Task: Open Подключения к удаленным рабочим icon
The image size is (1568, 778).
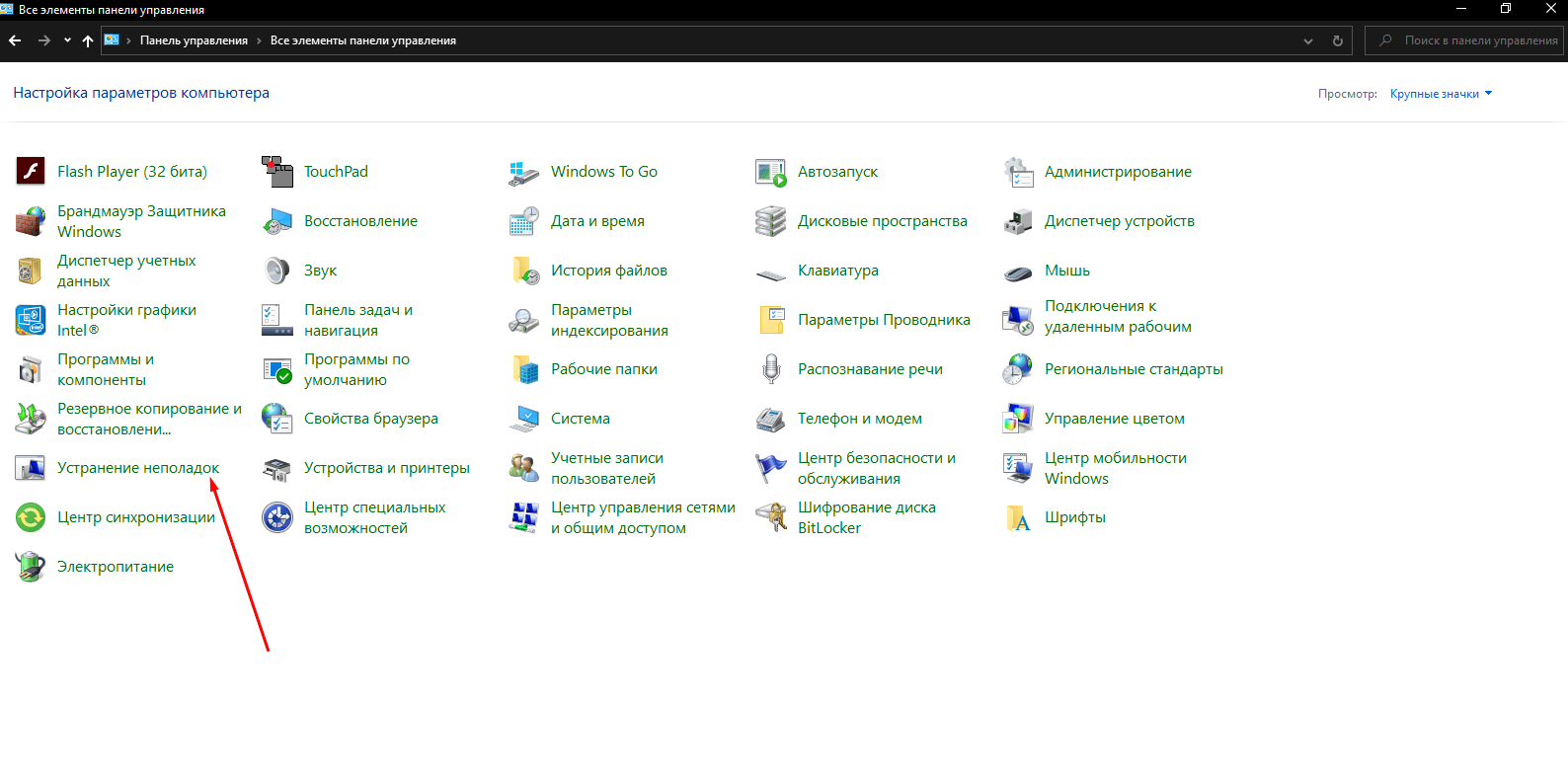Action: (x=1018, y=320)
